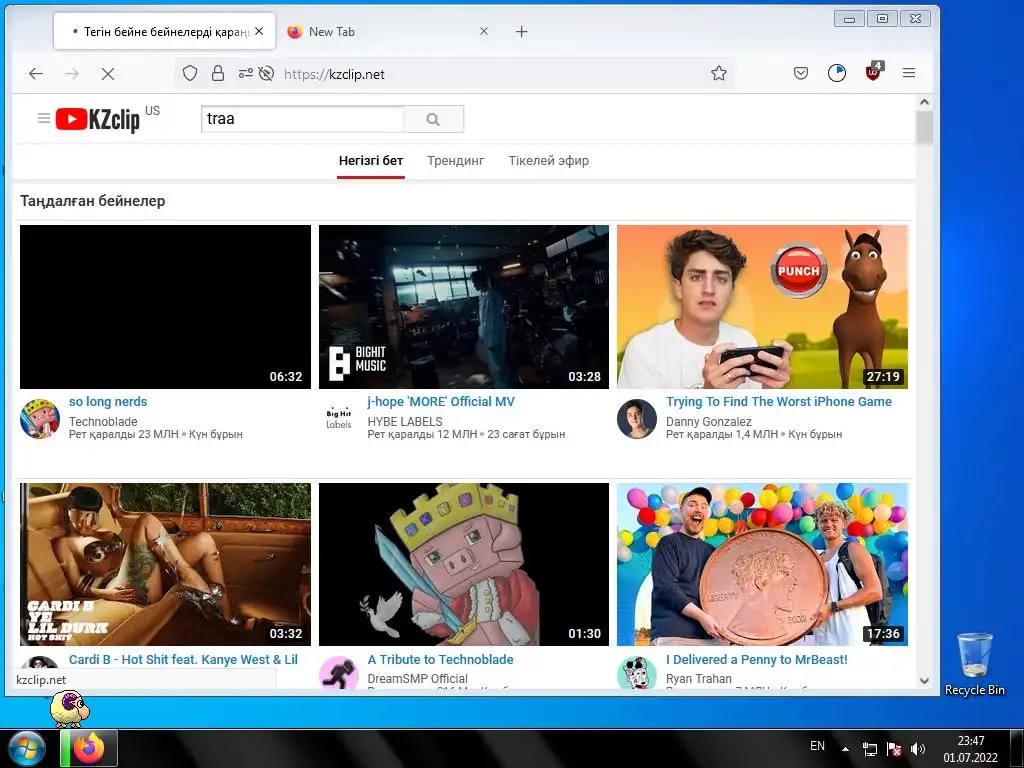Go to the KZclip logo home
The image size is (1024, 768).
98,120
